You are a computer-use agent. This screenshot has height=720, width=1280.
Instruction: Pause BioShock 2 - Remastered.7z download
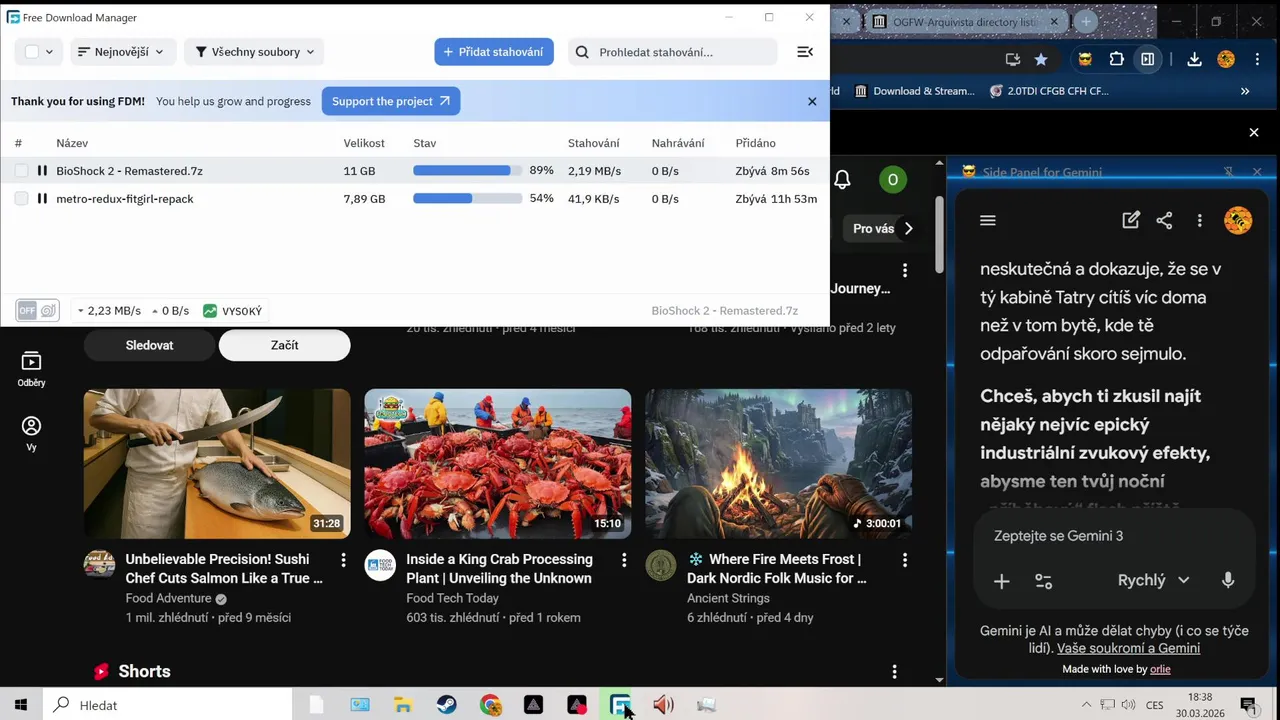tap(42, 171)
